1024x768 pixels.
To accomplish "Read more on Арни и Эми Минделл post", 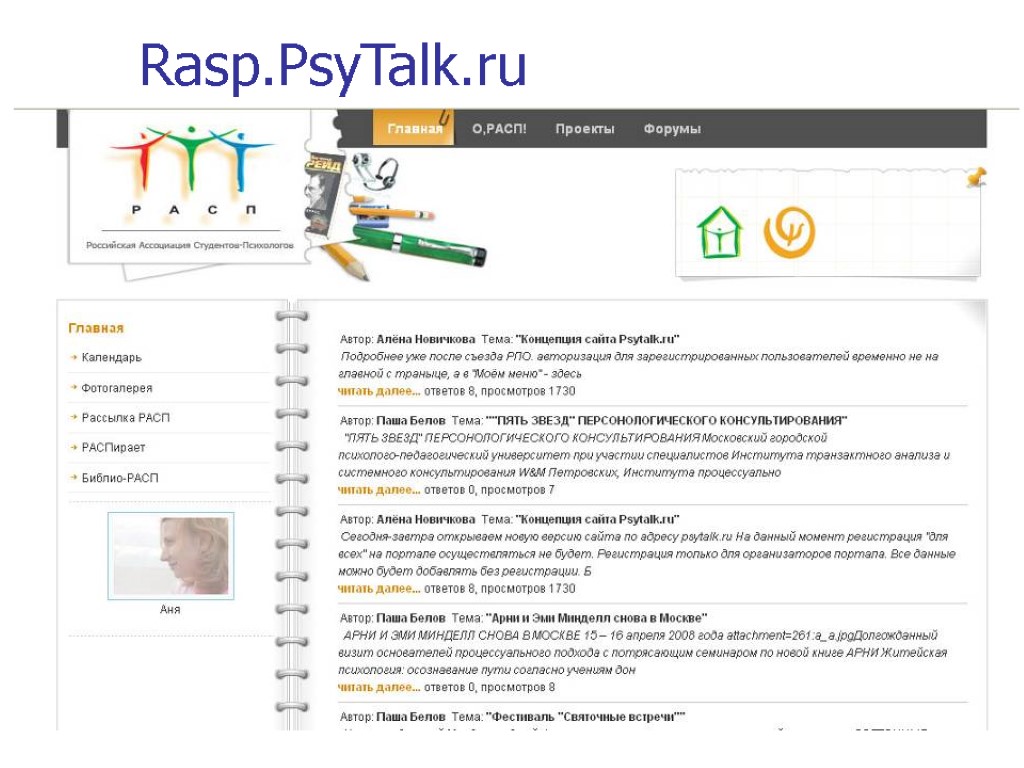I will (379, 687).
